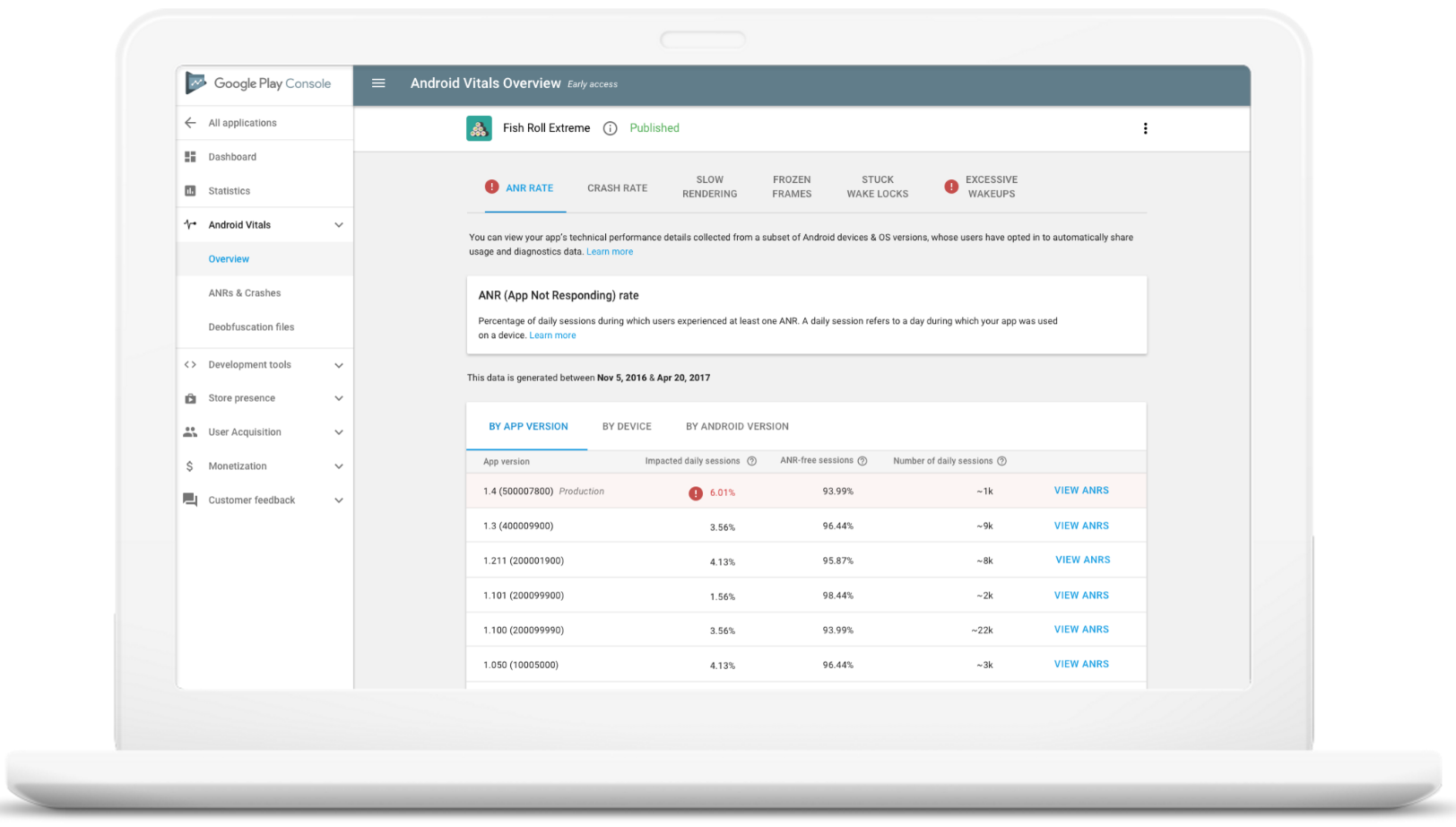Collapse the Android Vitals section
This screenshot has height=827, width=1456.
pos(339,224)
